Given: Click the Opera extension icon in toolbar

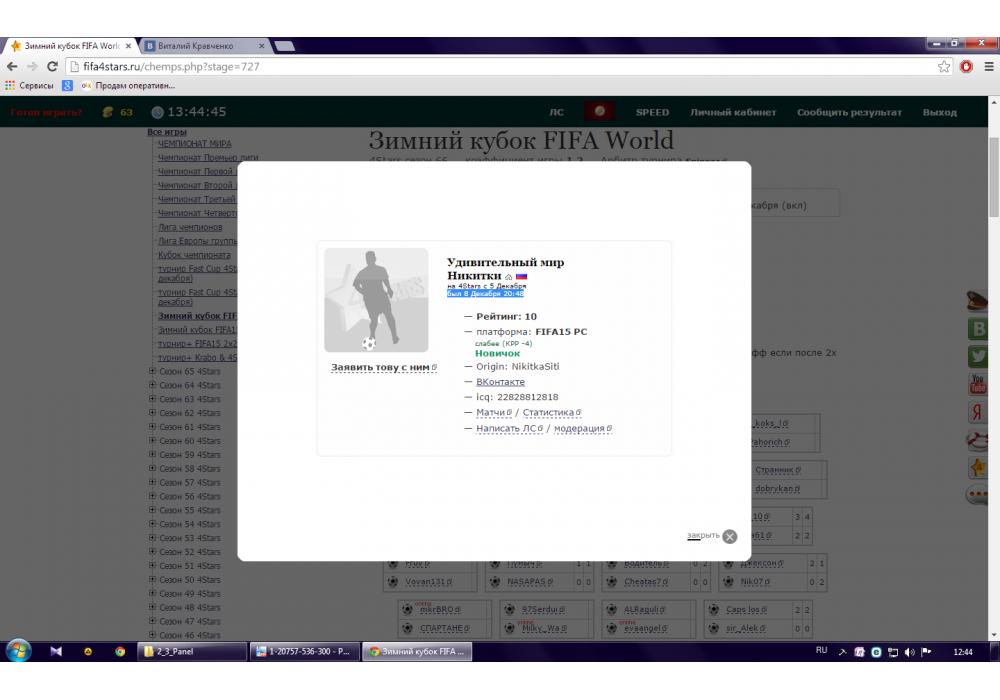Looking at the screenshot, I should [966, 66].
